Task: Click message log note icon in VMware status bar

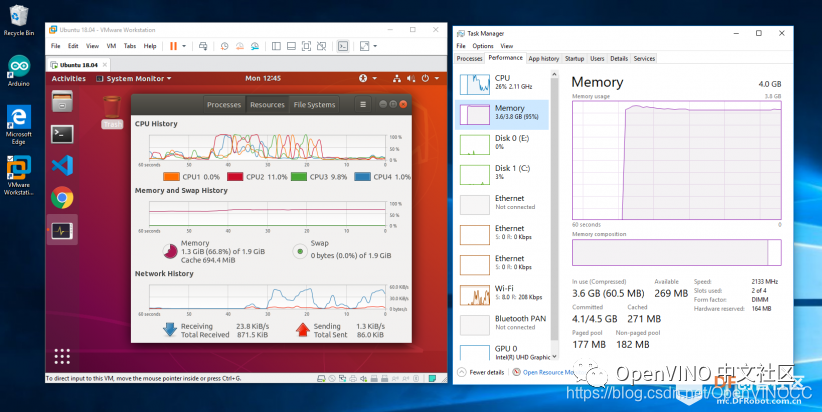Action: (432, 378)
